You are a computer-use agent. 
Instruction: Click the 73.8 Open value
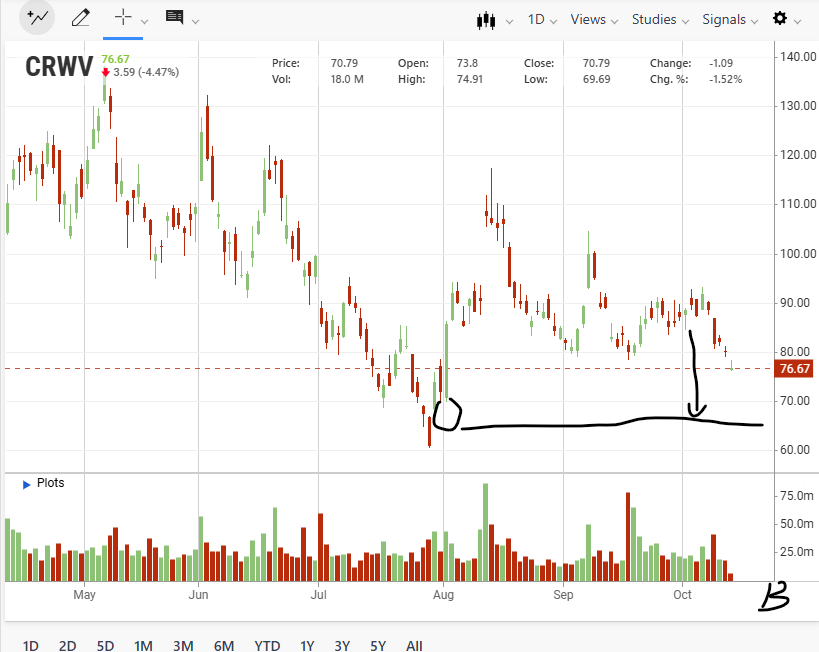click(467, 63)
